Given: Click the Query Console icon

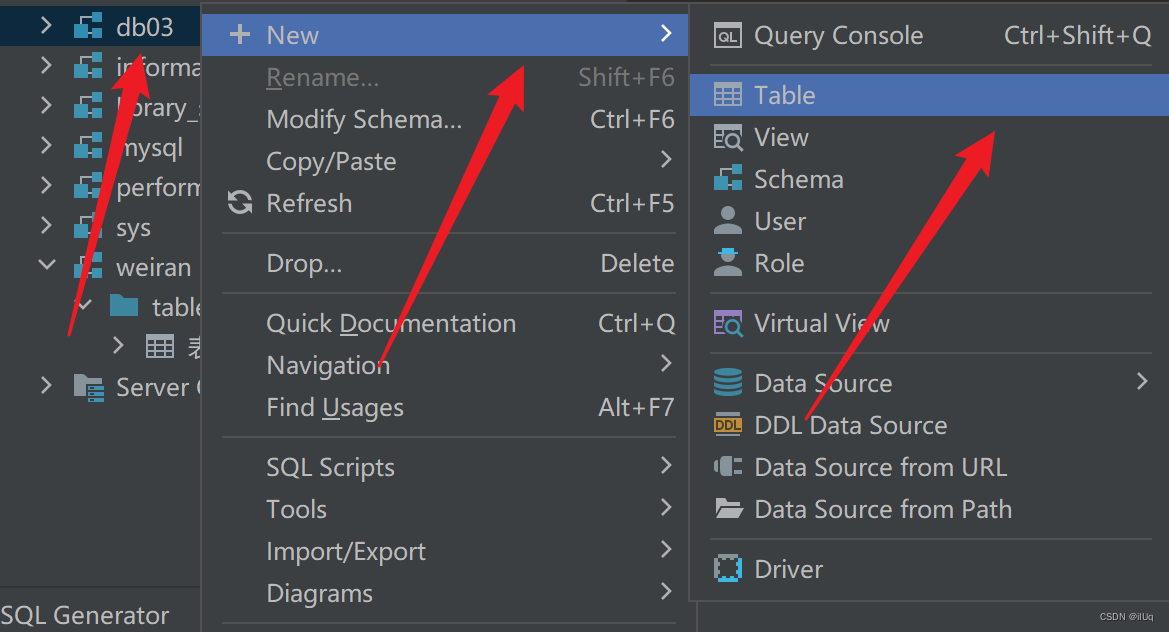Looking at the screenshot, I should click(x=727, y=36).
